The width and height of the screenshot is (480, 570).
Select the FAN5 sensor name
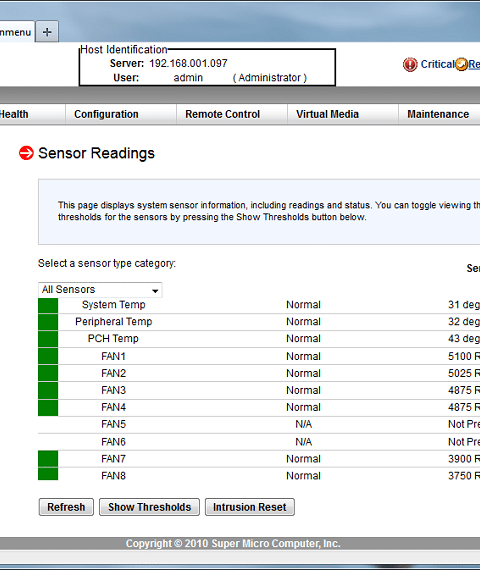pos(113,424)
